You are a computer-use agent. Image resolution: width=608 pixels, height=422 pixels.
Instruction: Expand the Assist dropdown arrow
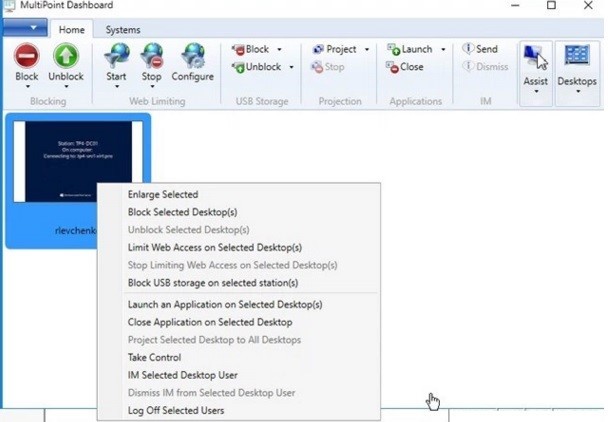click(536, 92)
